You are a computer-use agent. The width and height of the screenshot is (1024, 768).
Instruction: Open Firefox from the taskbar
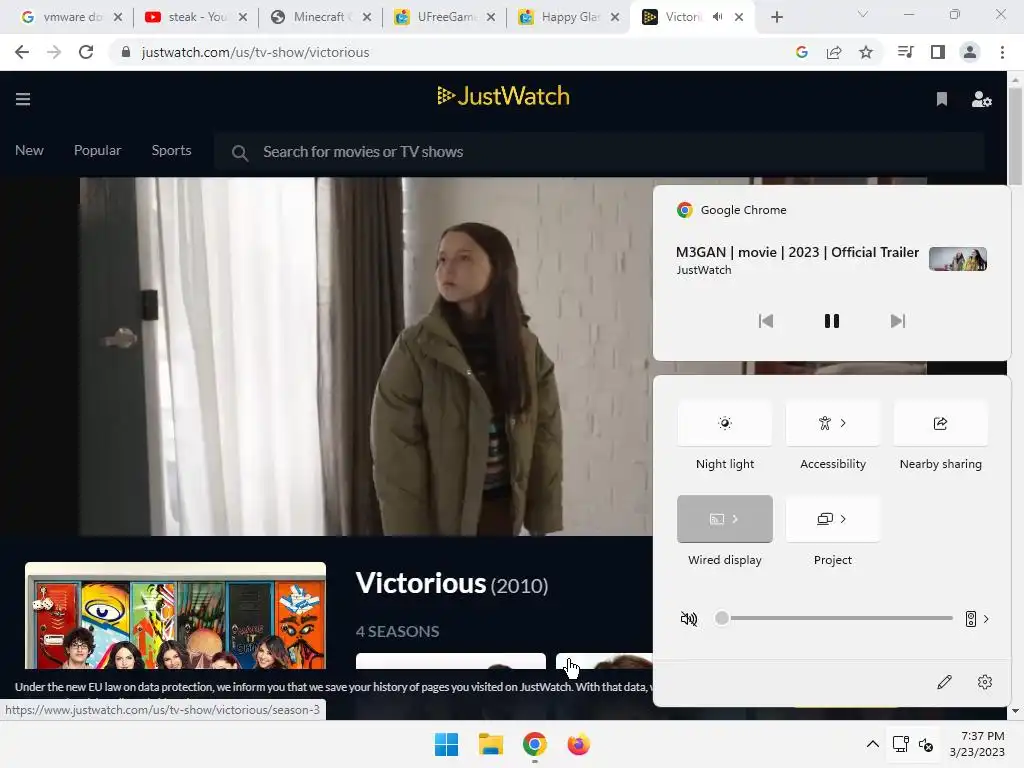[578, 744]
